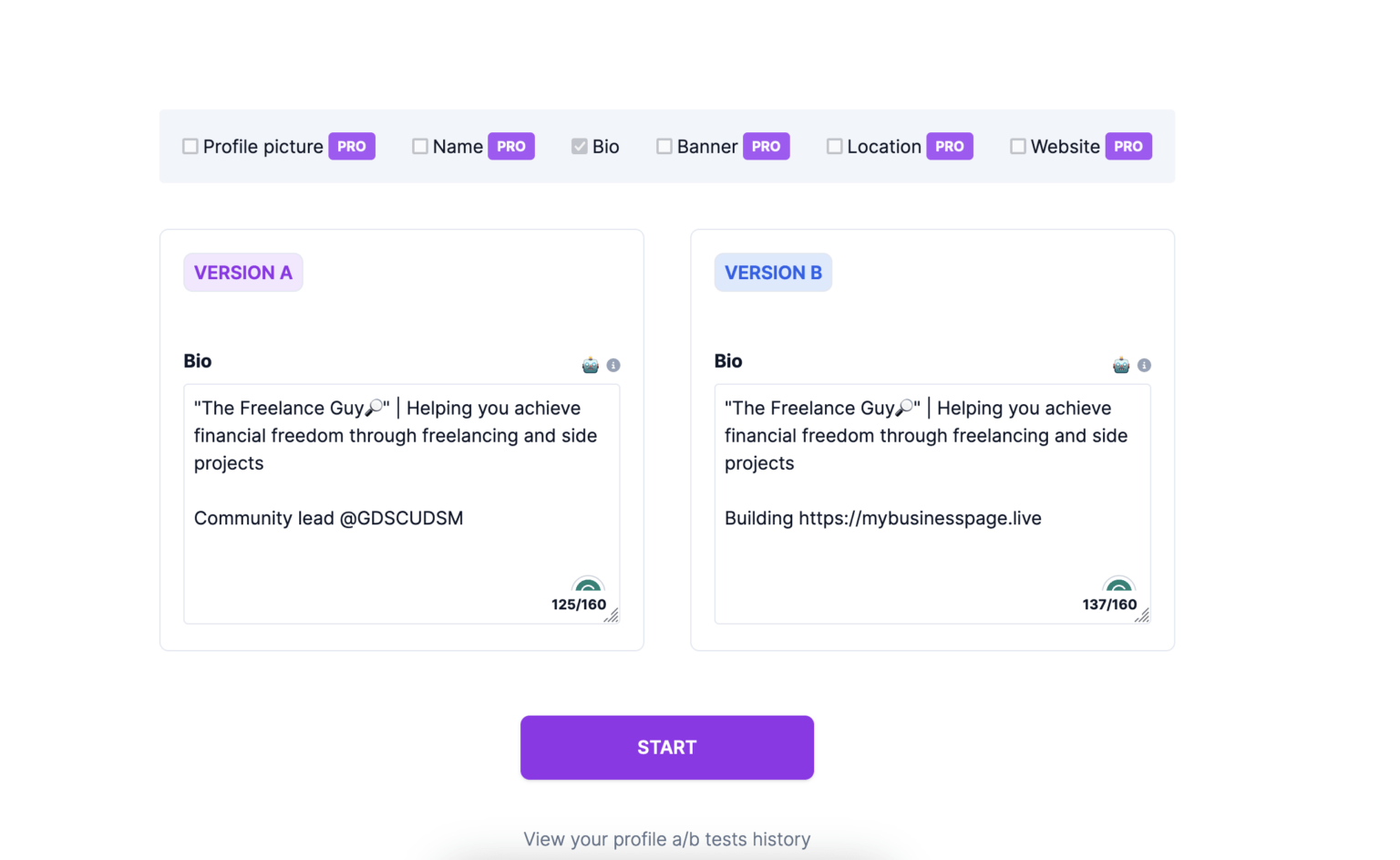Image resolution: width=1400 pixels, height=860 pixels.
Task: Click the robot AI icon above Version A bio
Action: 591,363
